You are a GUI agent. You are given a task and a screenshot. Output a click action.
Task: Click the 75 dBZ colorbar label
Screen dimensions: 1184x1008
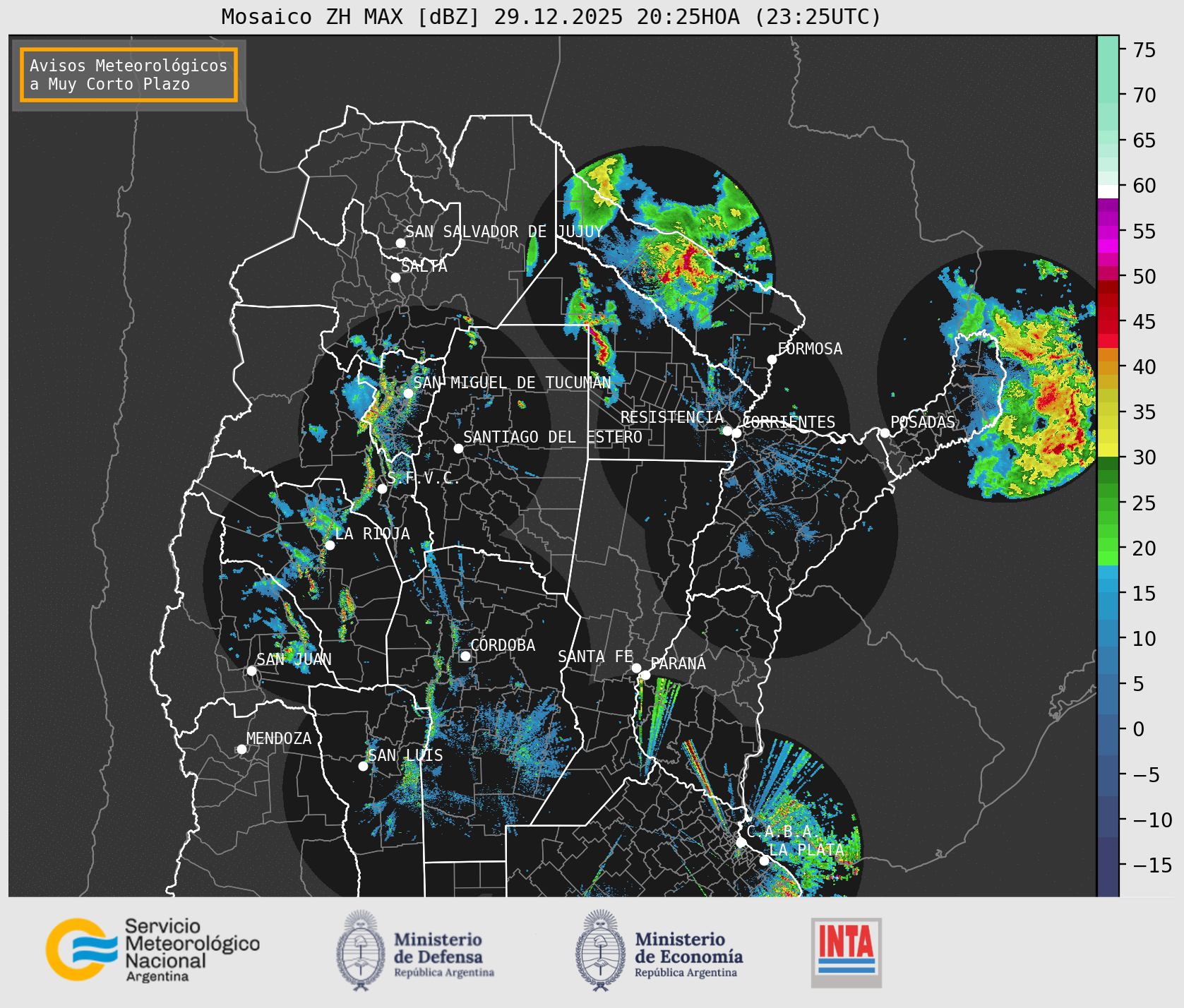[x=1144, y=49]
